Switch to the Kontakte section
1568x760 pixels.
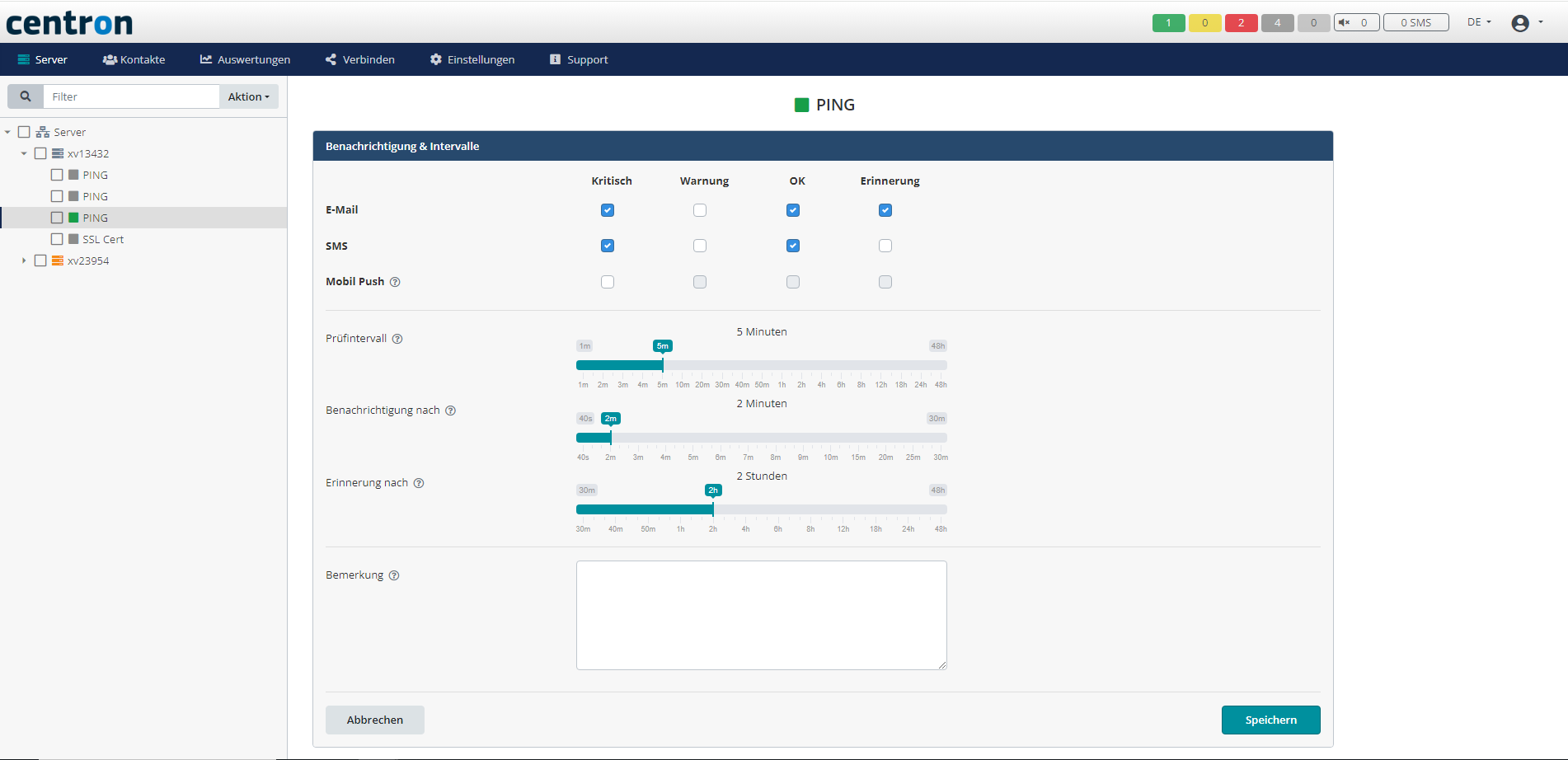[134, 59]
